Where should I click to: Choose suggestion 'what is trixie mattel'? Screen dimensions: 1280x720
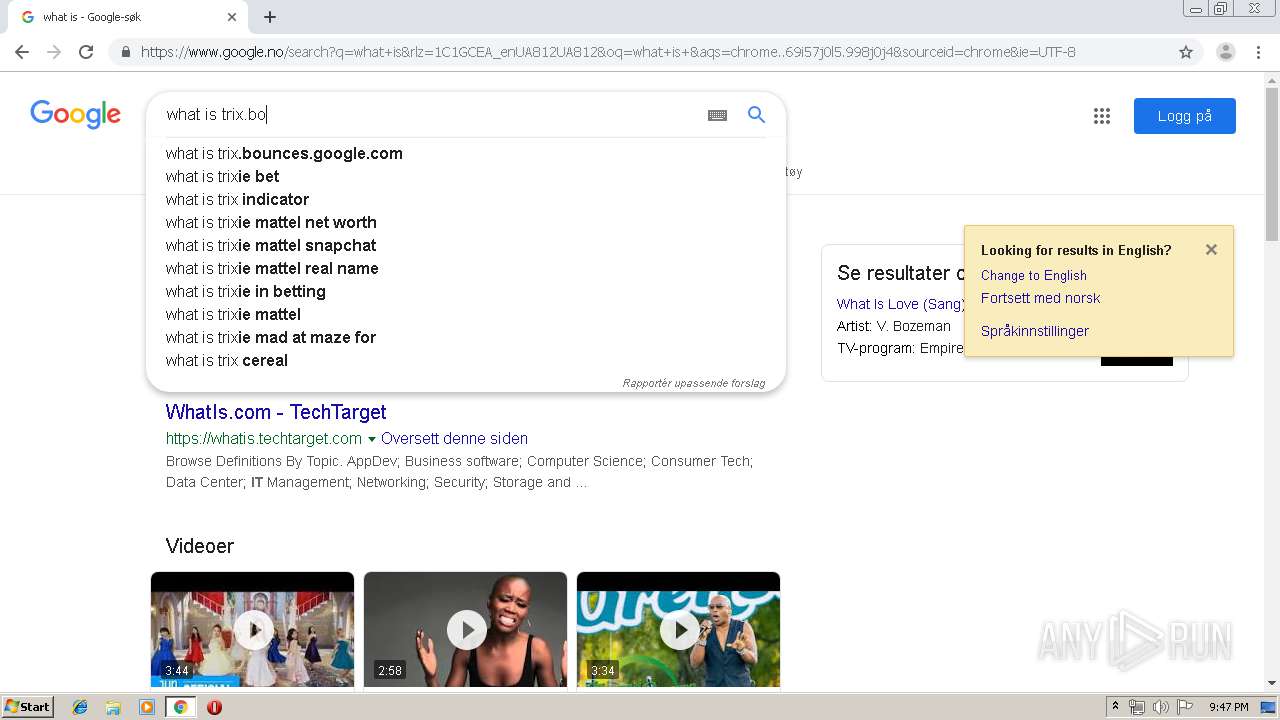[x=466, y=314]
